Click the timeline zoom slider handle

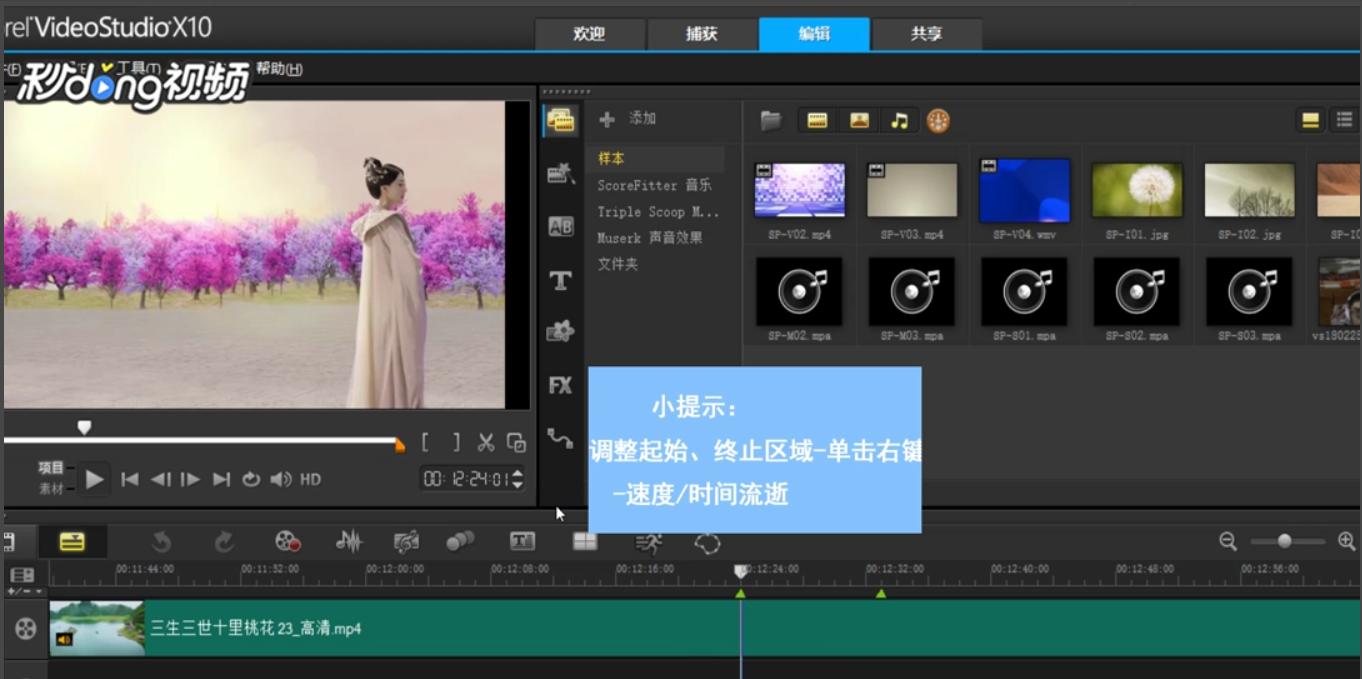pos(1284,541)
